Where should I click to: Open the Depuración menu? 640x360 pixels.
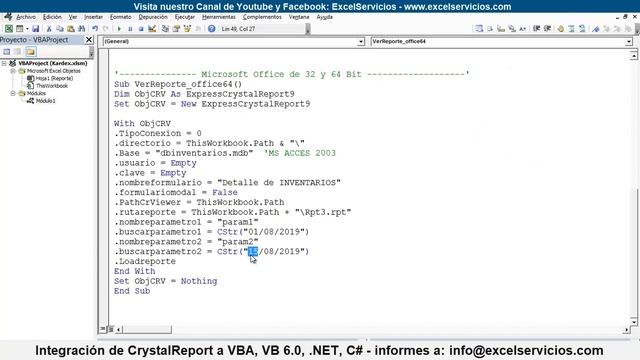click(153, 17)
